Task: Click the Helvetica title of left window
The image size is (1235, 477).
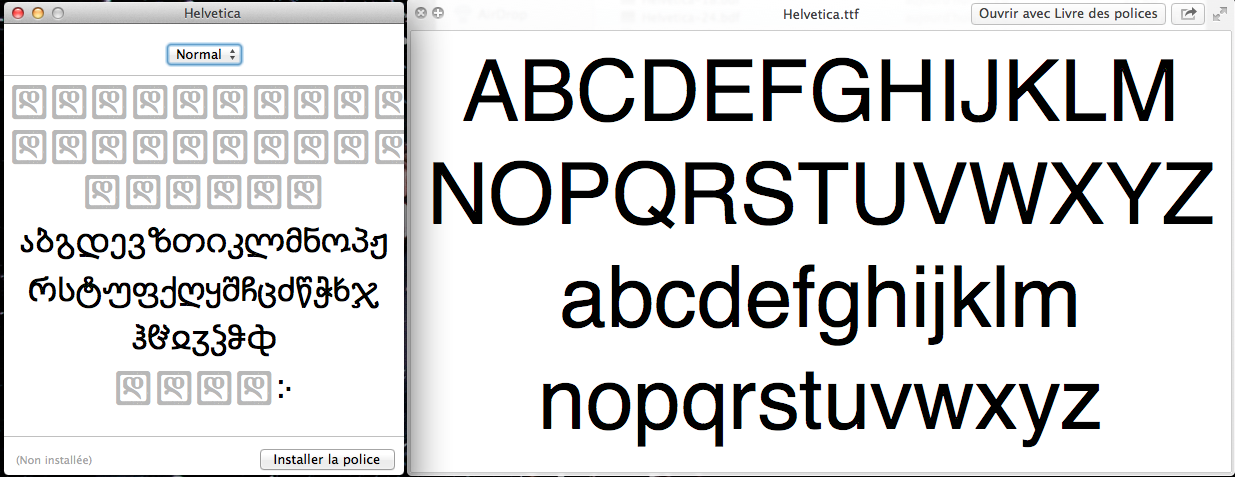Action: (212, 14)
